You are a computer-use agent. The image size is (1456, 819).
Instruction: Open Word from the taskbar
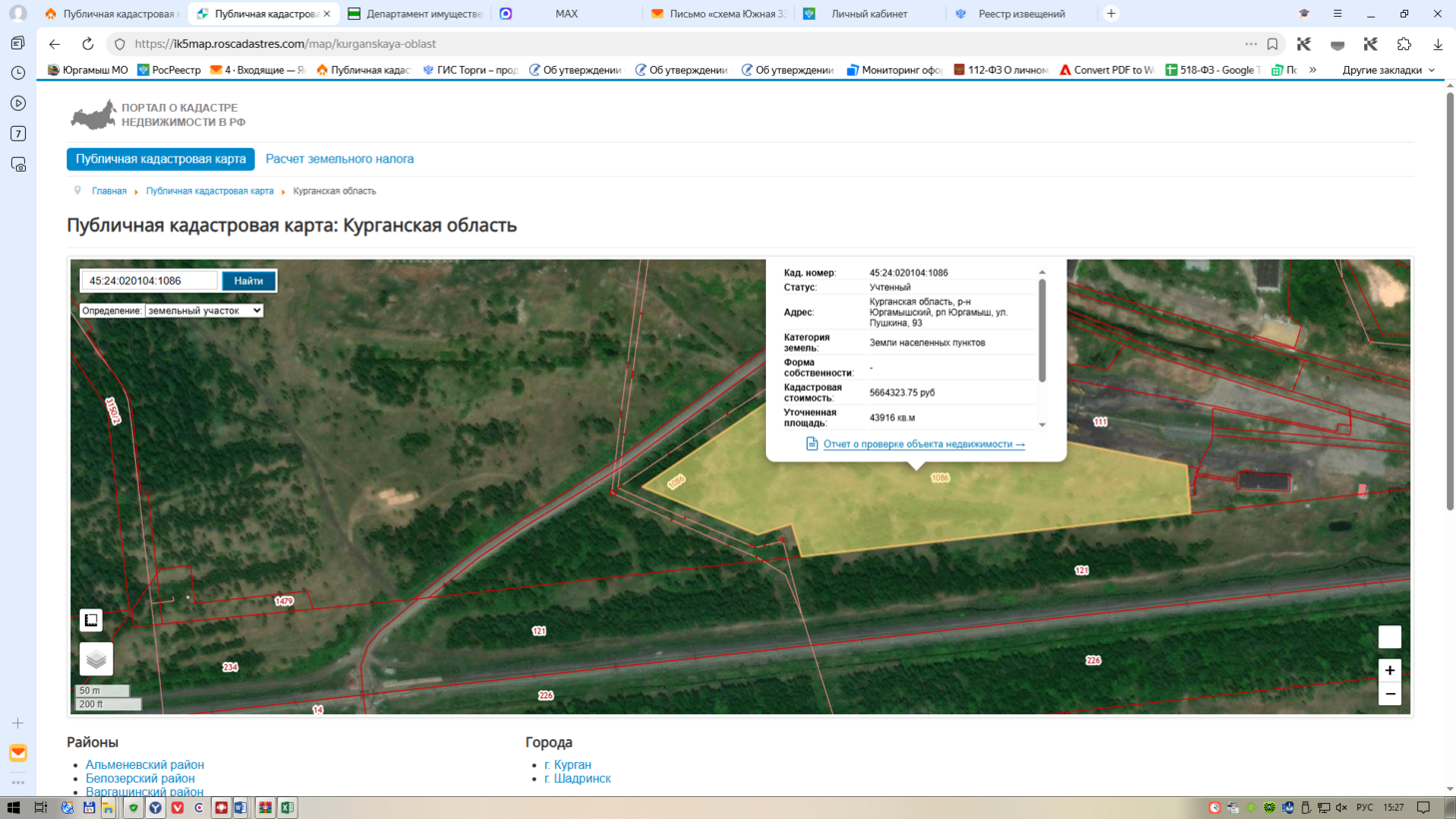click(x=241, y=807)
